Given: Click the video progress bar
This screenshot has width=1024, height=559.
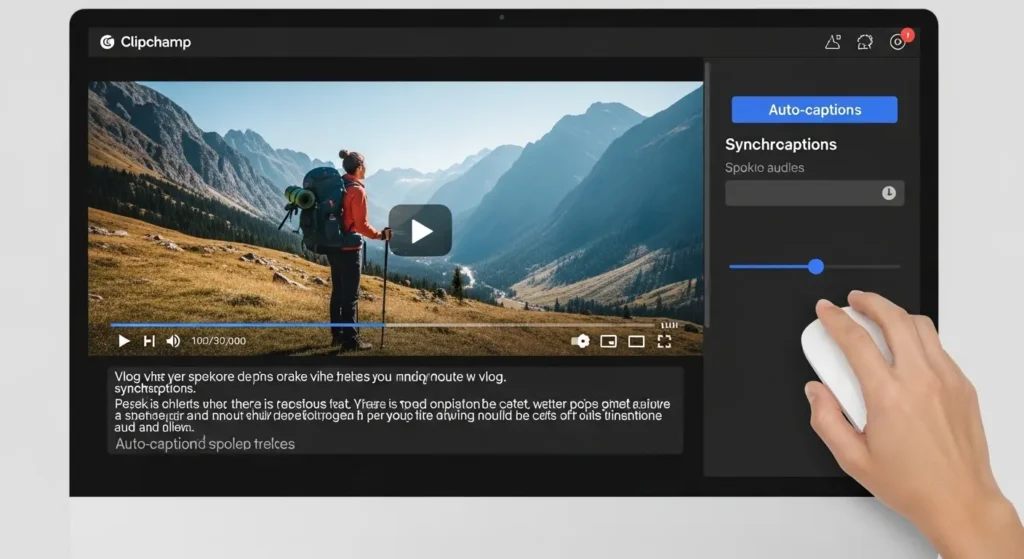Looking at the screenshot, I should [x=380, y=324].
